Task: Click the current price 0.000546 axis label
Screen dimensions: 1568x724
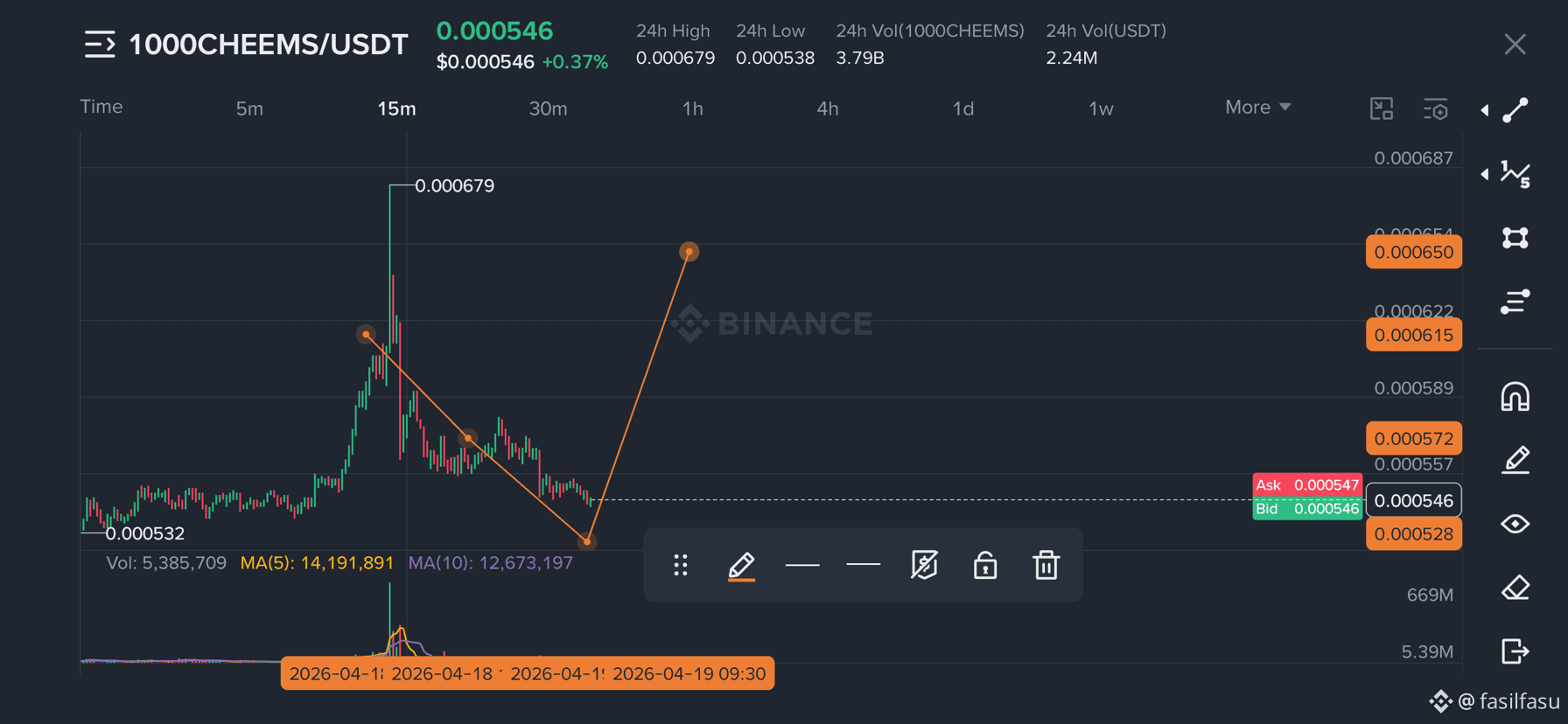Action: pos(1413,501)
